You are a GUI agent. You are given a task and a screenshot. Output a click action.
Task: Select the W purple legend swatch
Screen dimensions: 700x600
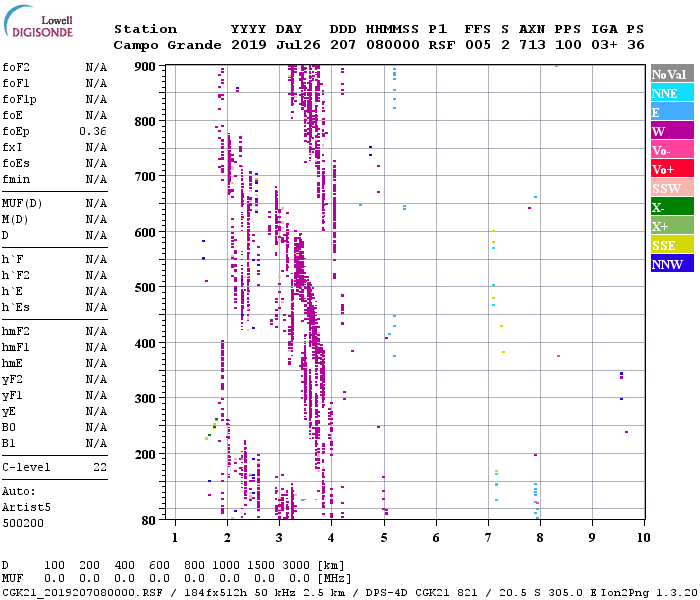(672, 131)
